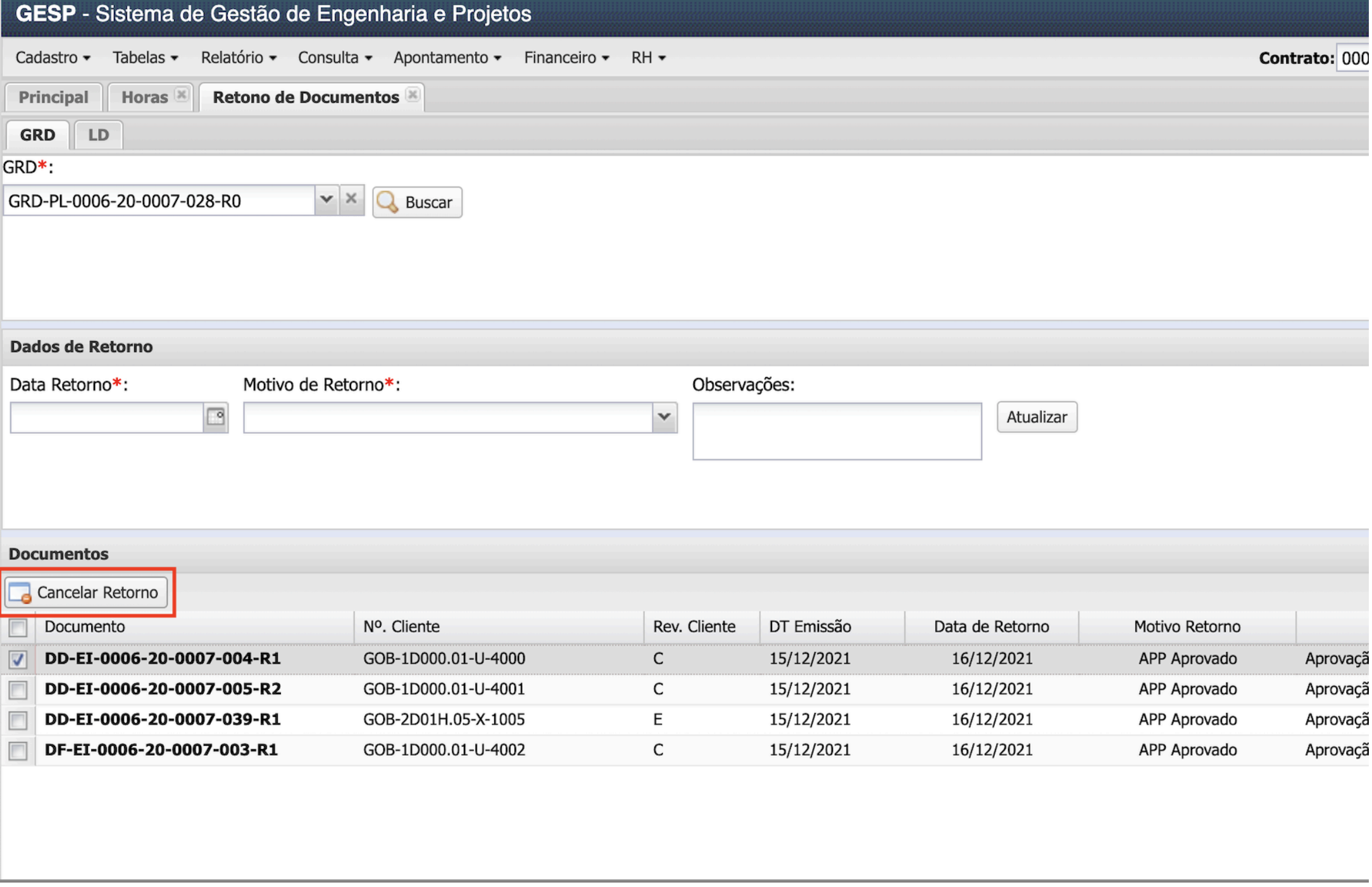Expand the GRD combo box dropdown arrow
The image size is (1372, 887).
tap(326, 200)
